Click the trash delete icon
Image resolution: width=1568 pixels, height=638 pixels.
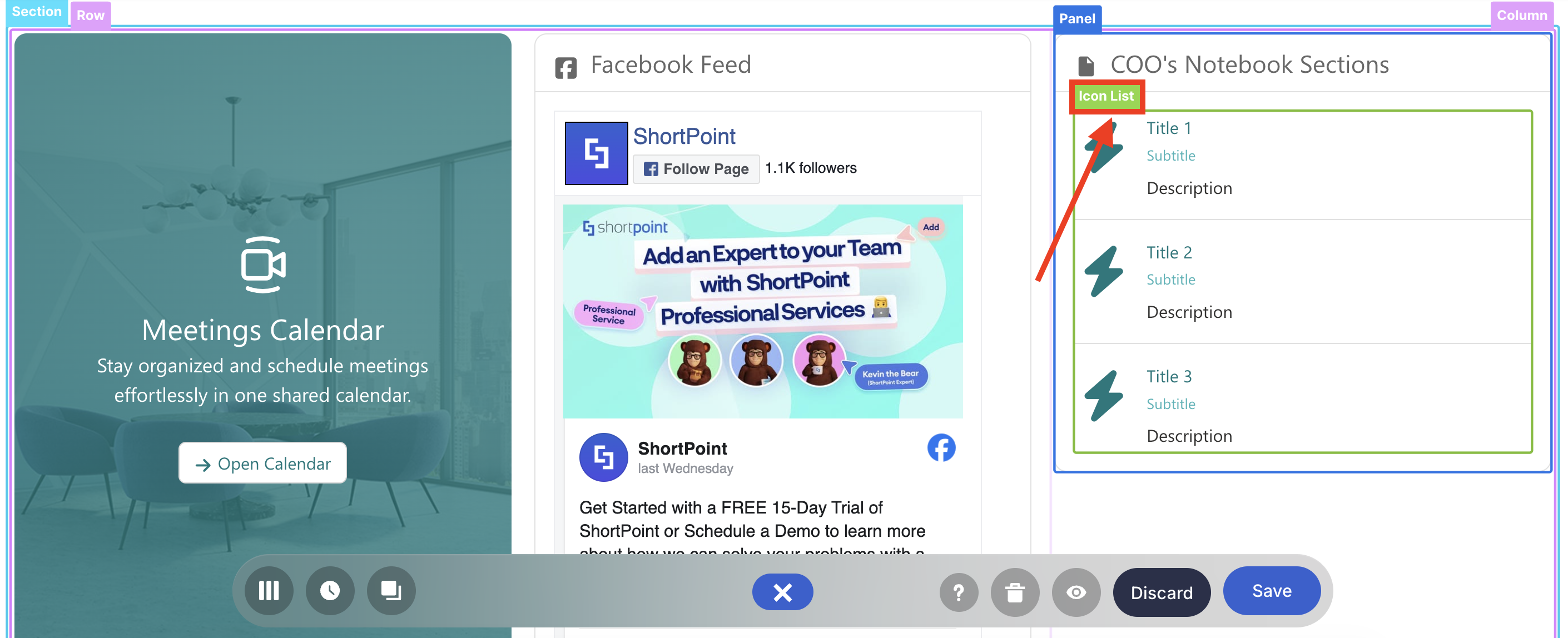click(x=1014, y=592)
